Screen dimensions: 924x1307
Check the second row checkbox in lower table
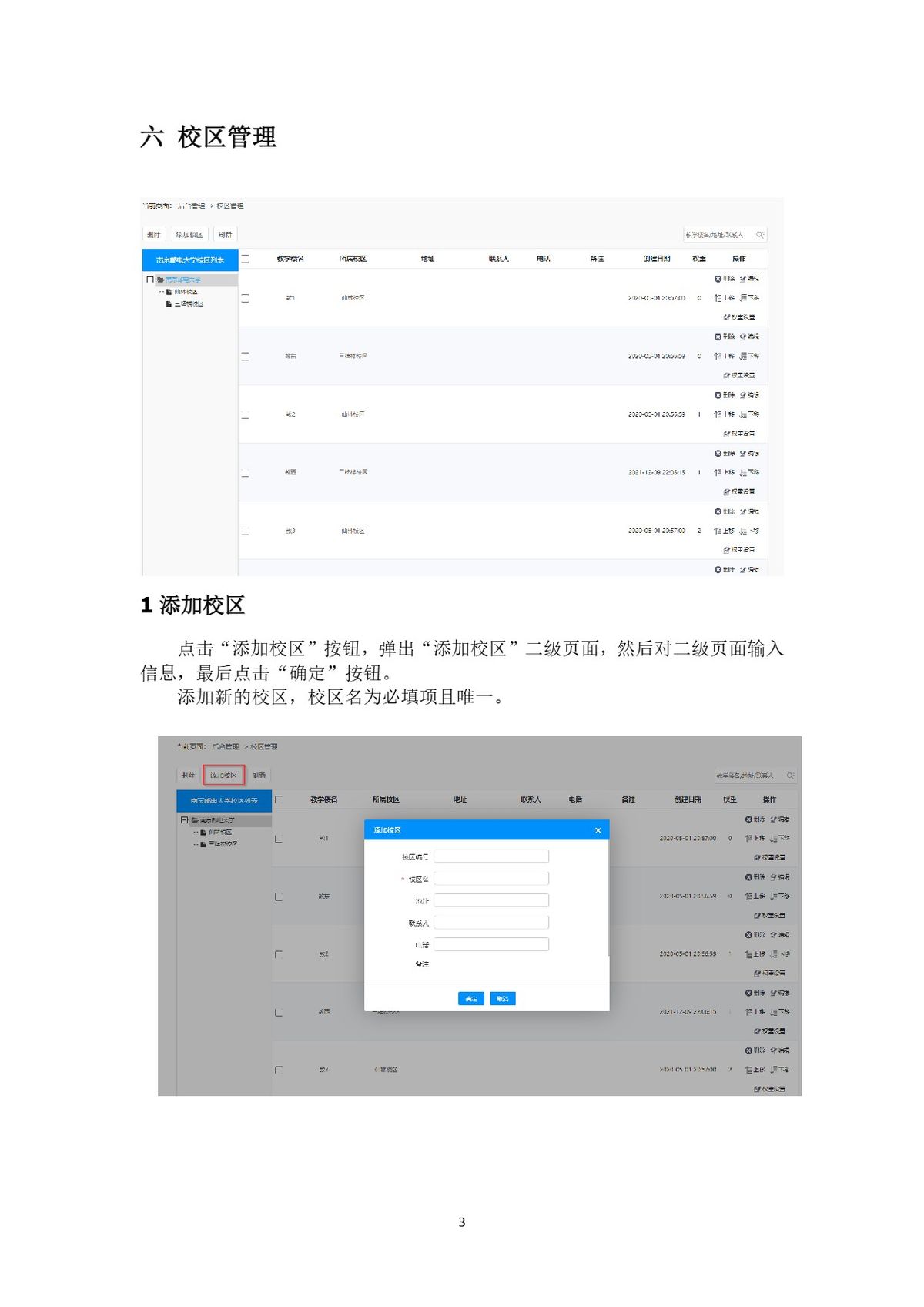pyautogui.click(x=279, y=896)
